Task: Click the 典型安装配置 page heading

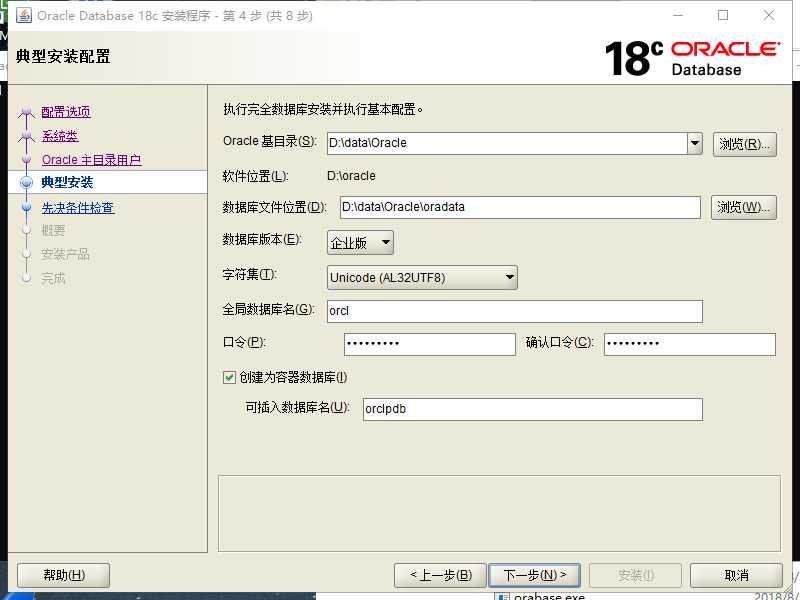Action: (x=63, y=56)
